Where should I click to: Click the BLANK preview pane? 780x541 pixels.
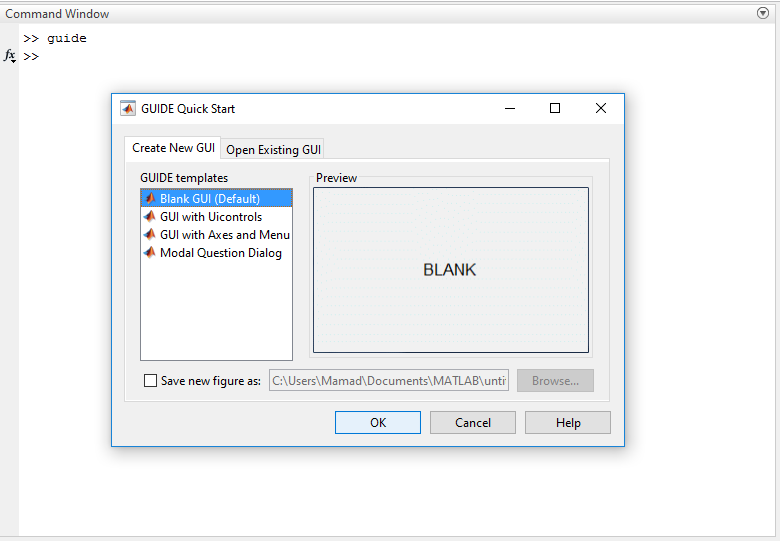(x=451, y=270)
